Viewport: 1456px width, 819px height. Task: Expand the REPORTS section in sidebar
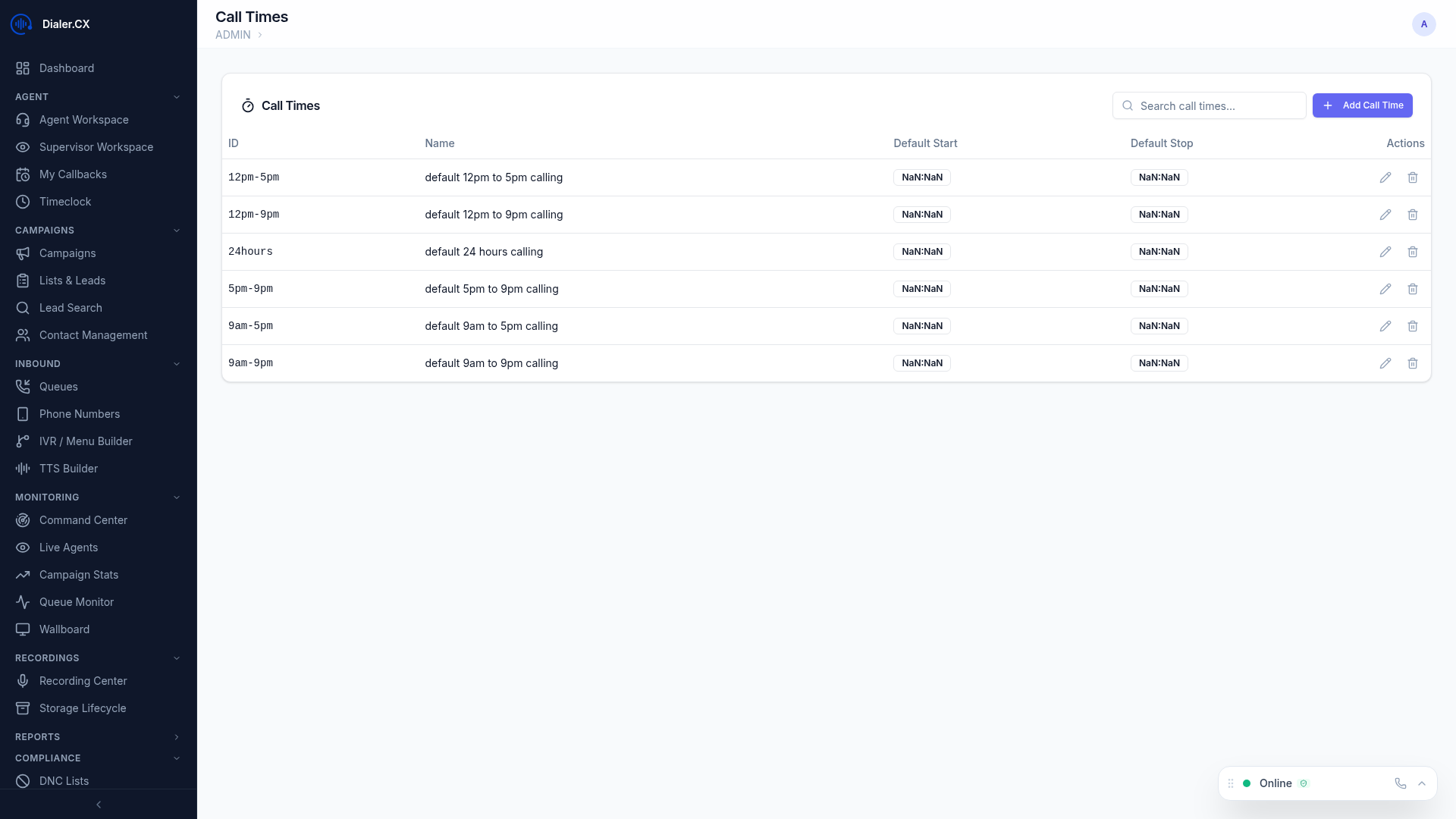(177, 736)
